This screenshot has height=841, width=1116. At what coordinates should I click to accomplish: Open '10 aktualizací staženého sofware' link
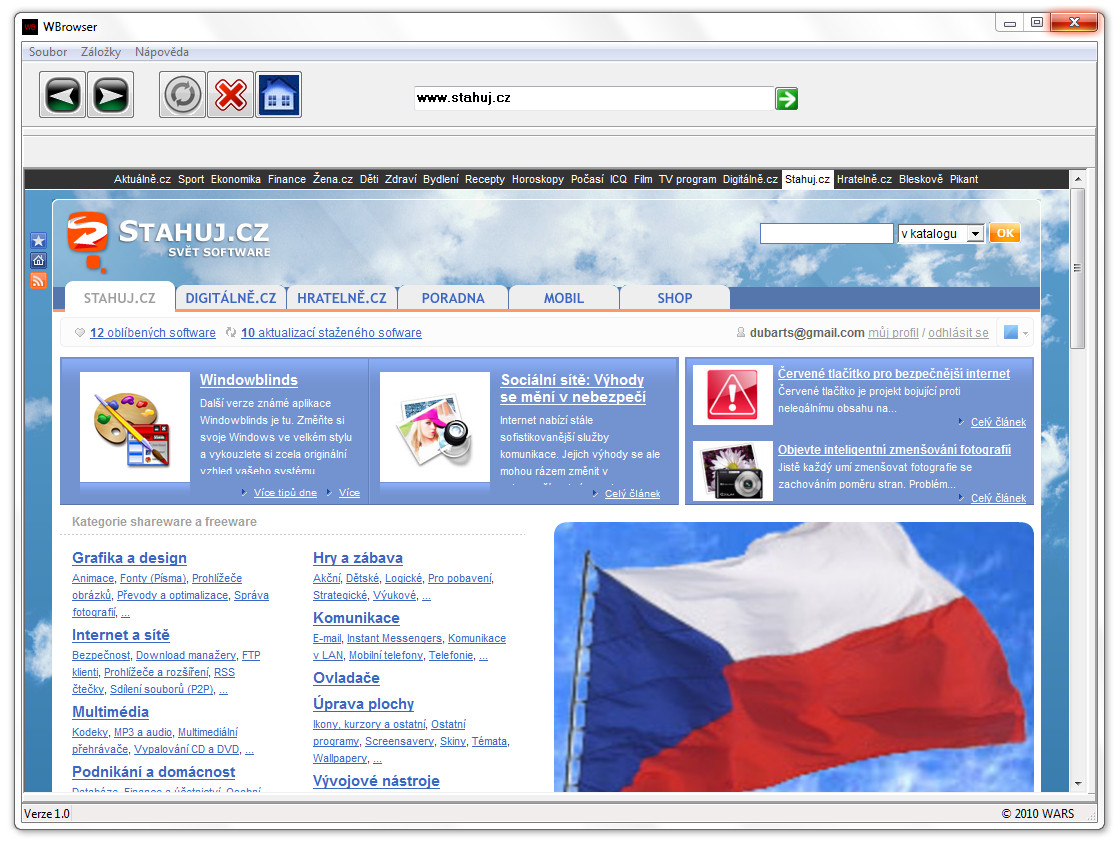[x=331, y=332]
